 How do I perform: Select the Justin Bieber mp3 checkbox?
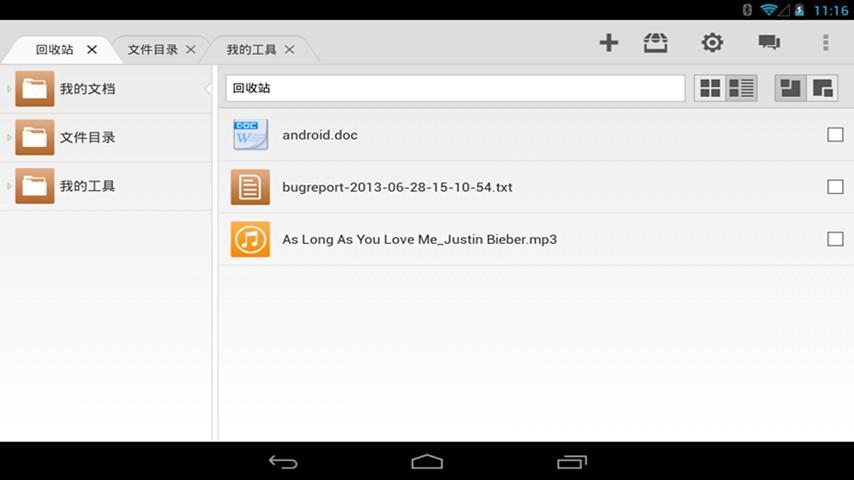pos(835,239)
